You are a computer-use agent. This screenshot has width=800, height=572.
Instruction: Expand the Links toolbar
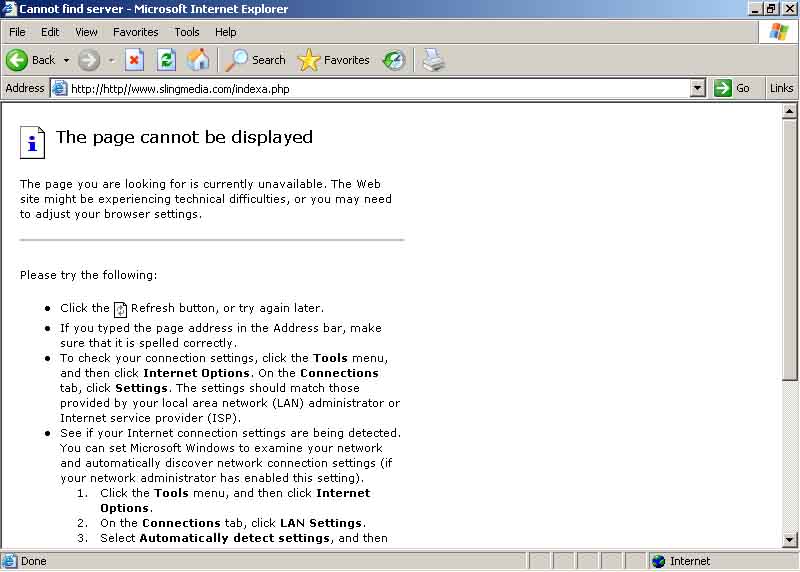coord(781,88)
